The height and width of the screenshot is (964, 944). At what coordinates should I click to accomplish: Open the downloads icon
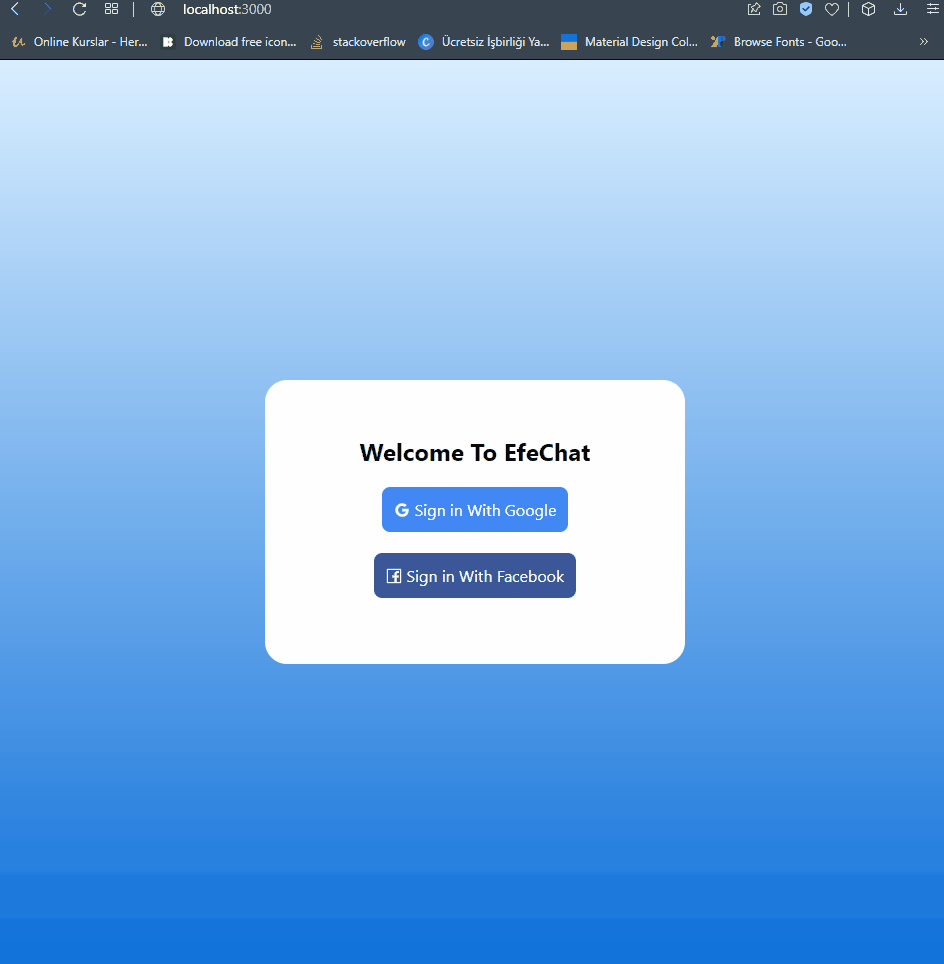click(x=900, y=9)
